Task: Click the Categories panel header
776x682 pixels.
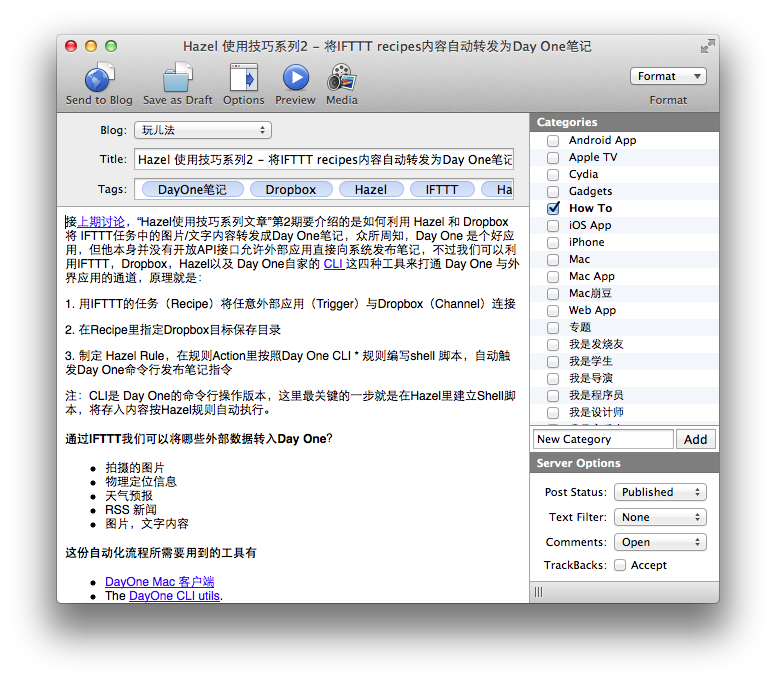Action: coord(624,122)
